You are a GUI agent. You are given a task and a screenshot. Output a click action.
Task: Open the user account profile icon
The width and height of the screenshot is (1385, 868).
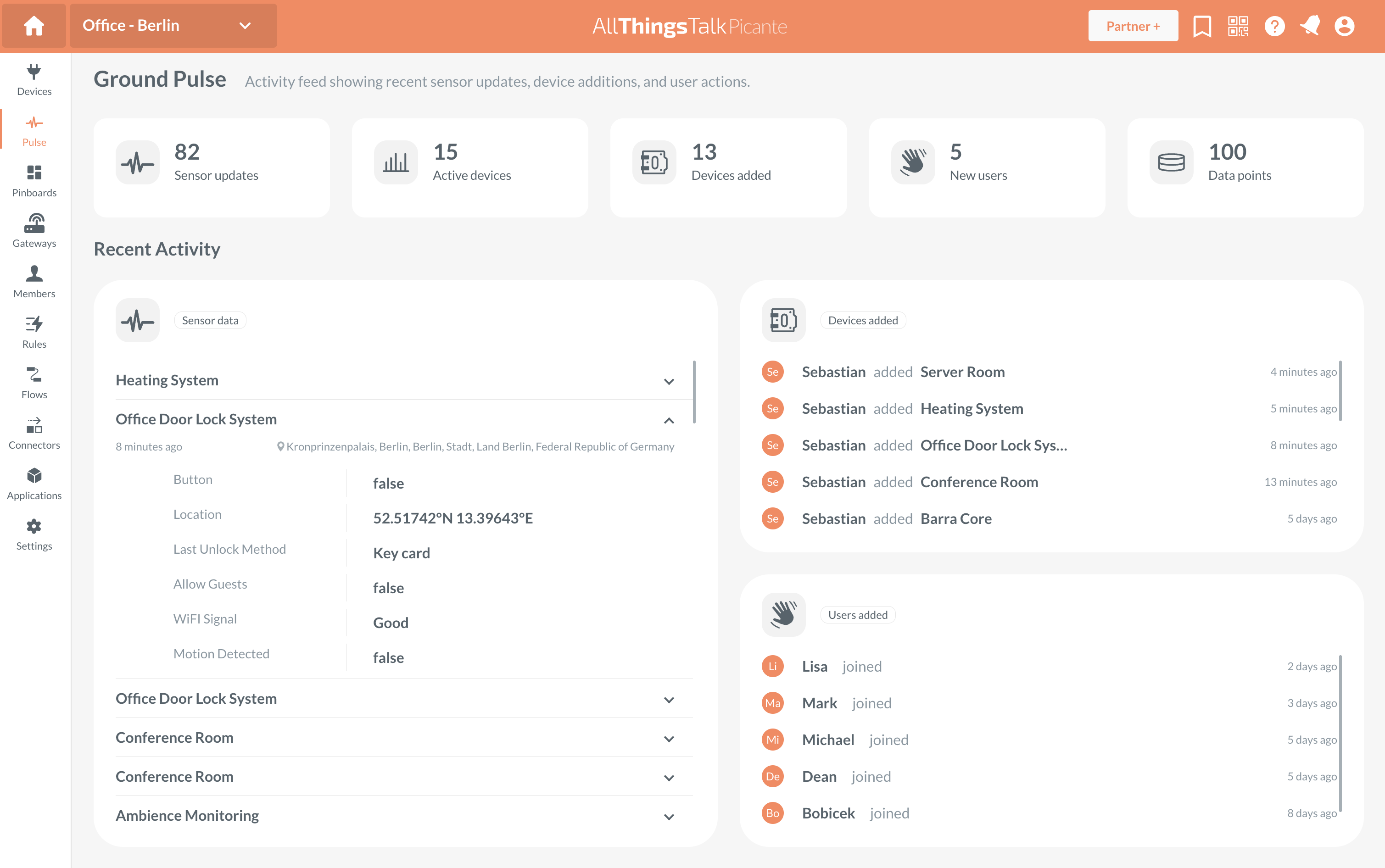coord(1344,27)
